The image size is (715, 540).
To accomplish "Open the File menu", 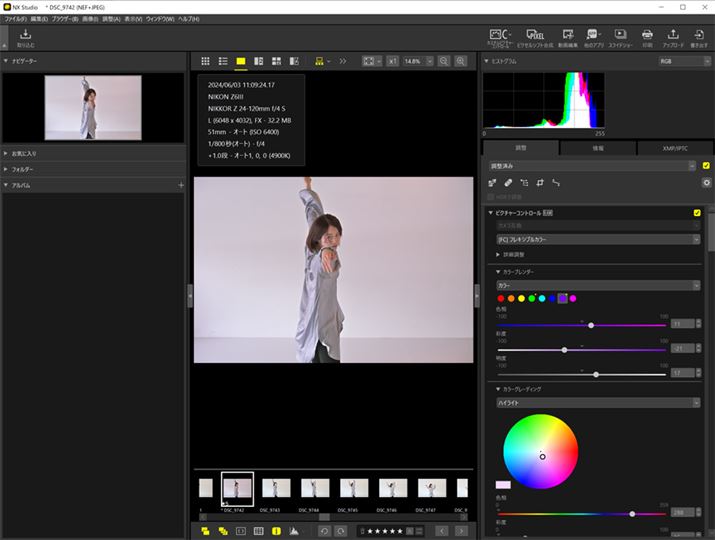I will pyautogui.click(x=15, y=19).
